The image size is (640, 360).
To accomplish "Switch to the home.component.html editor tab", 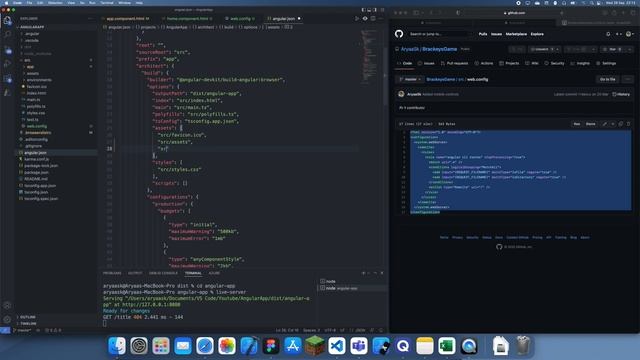I will click(x=187, y=18).
